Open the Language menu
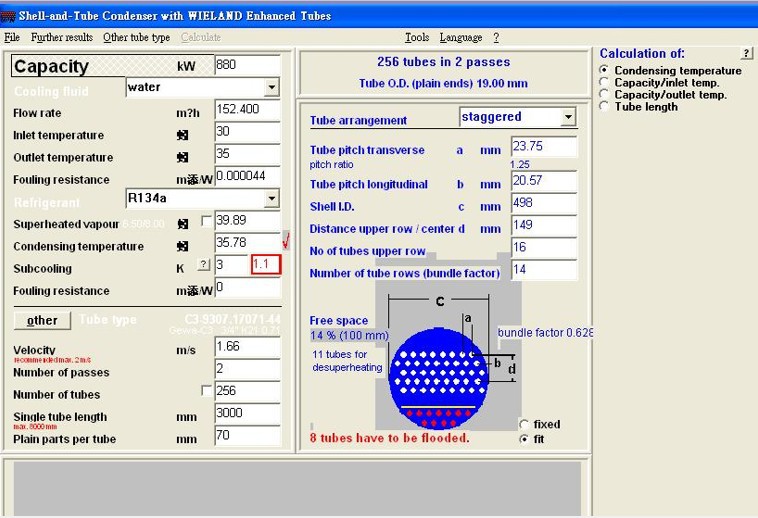Screen dimensions: 758x518 pyautogui.click(x=461, y=38)
